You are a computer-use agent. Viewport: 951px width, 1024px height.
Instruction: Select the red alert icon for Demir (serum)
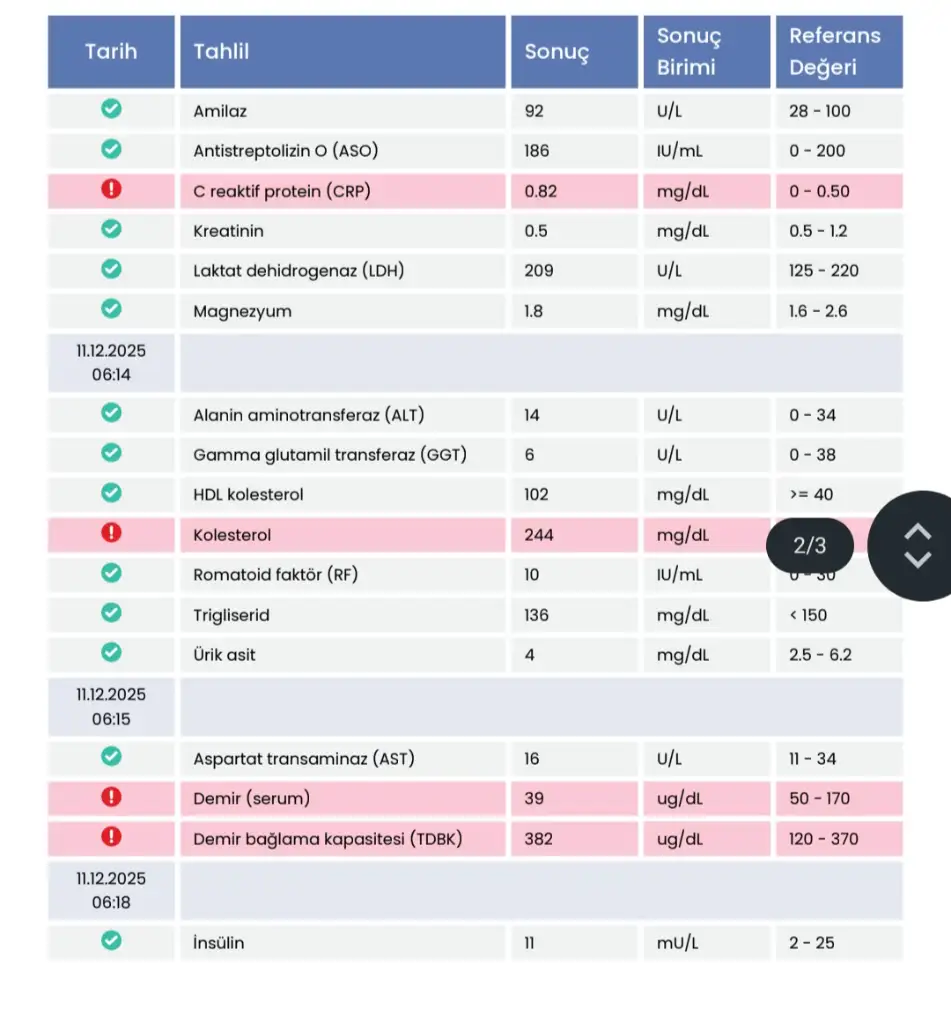pos(112,798)
